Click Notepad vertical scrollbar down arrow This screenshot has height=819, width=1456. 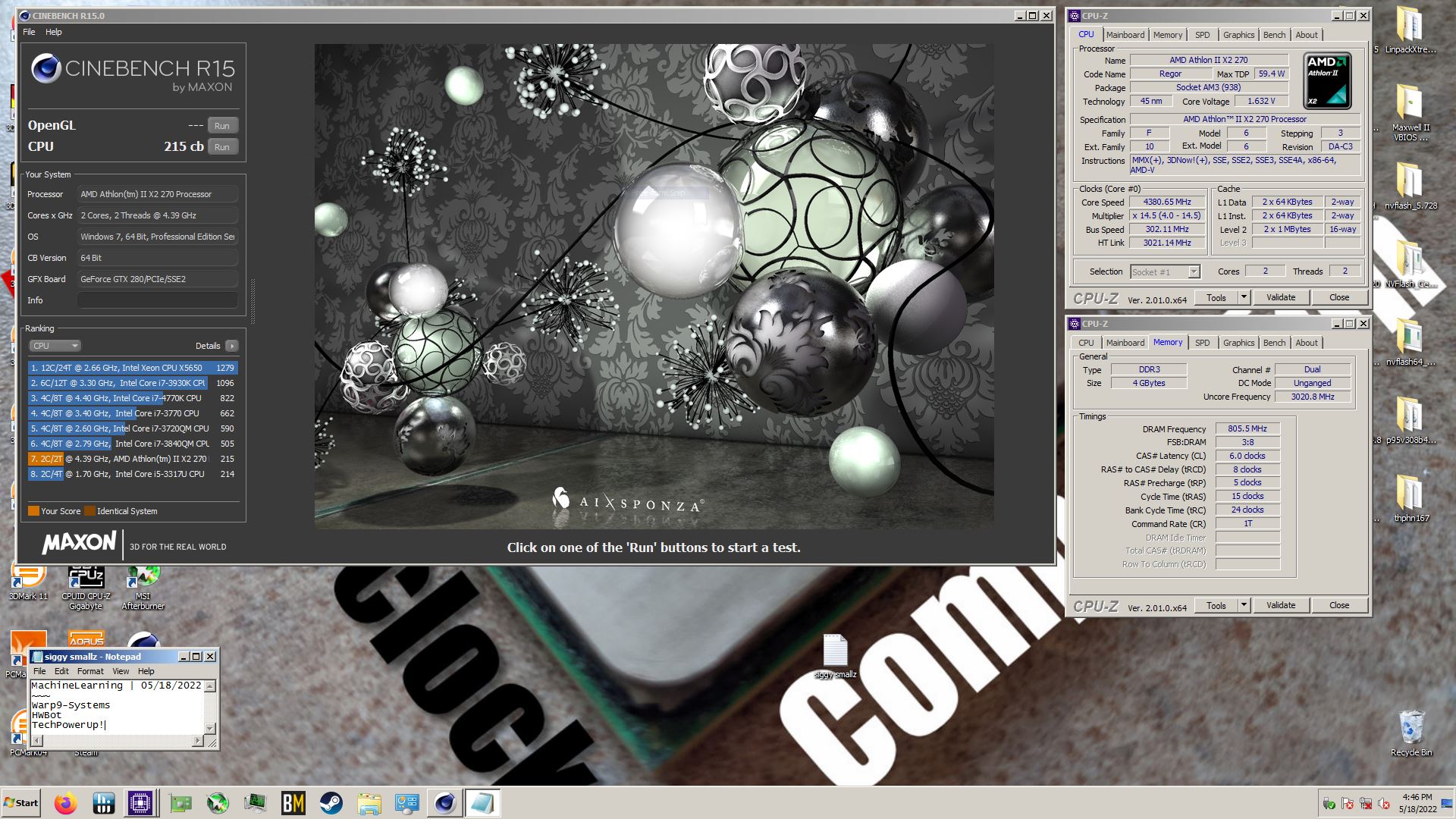210,729
